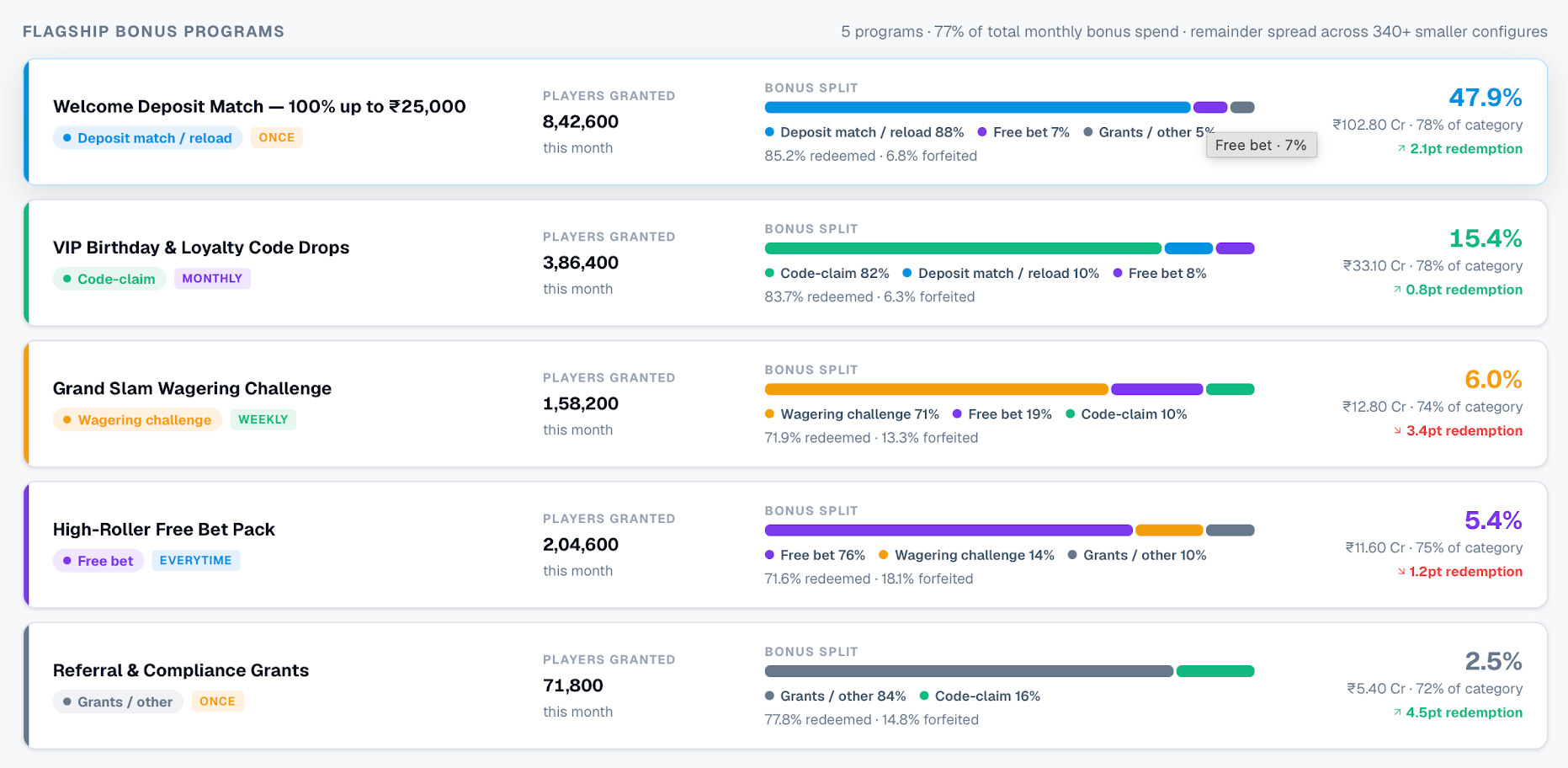The height and width of the screenshot is (768, 1568).
Task: Click the Wagering challenge category tag
Action: [137, 420]
